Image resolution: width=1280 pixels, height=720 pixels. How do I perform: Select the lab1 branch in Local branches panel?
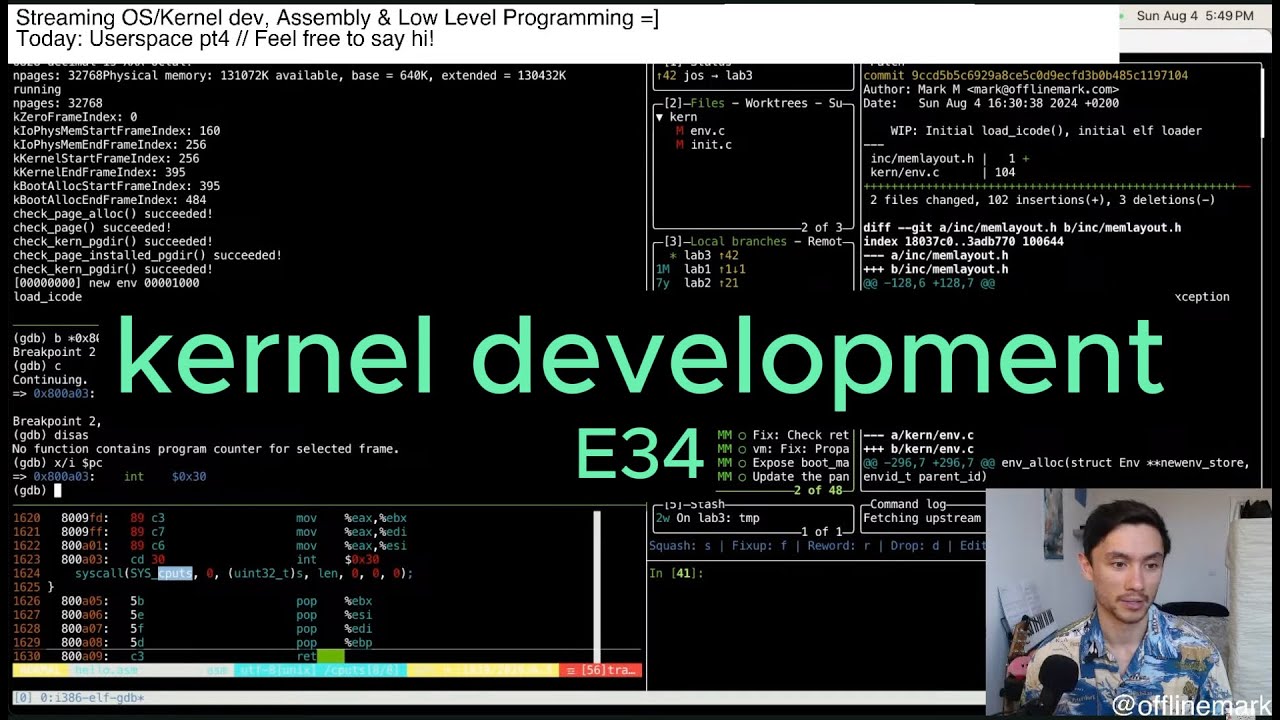(697, 269)
